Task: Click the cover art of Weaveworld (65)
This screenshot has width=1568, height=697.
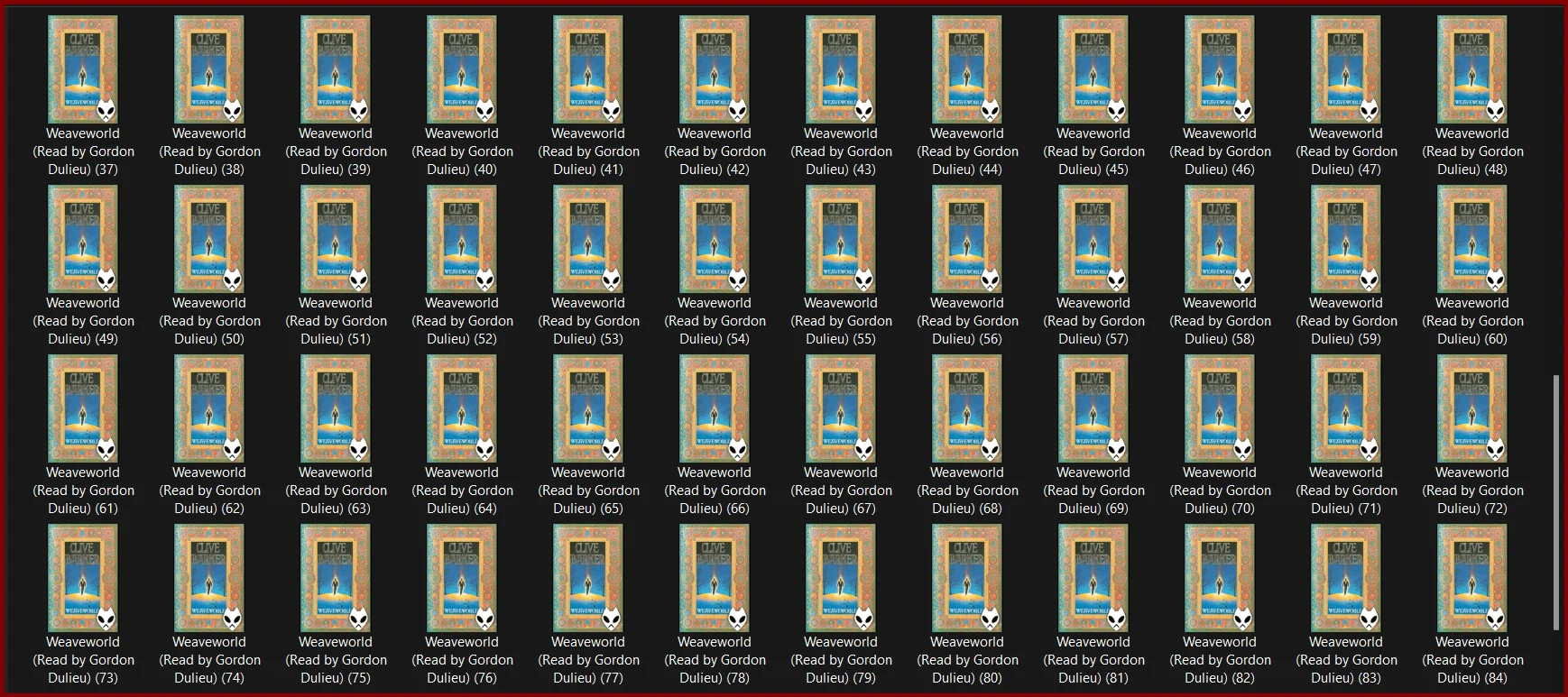Action: (588, 408)
